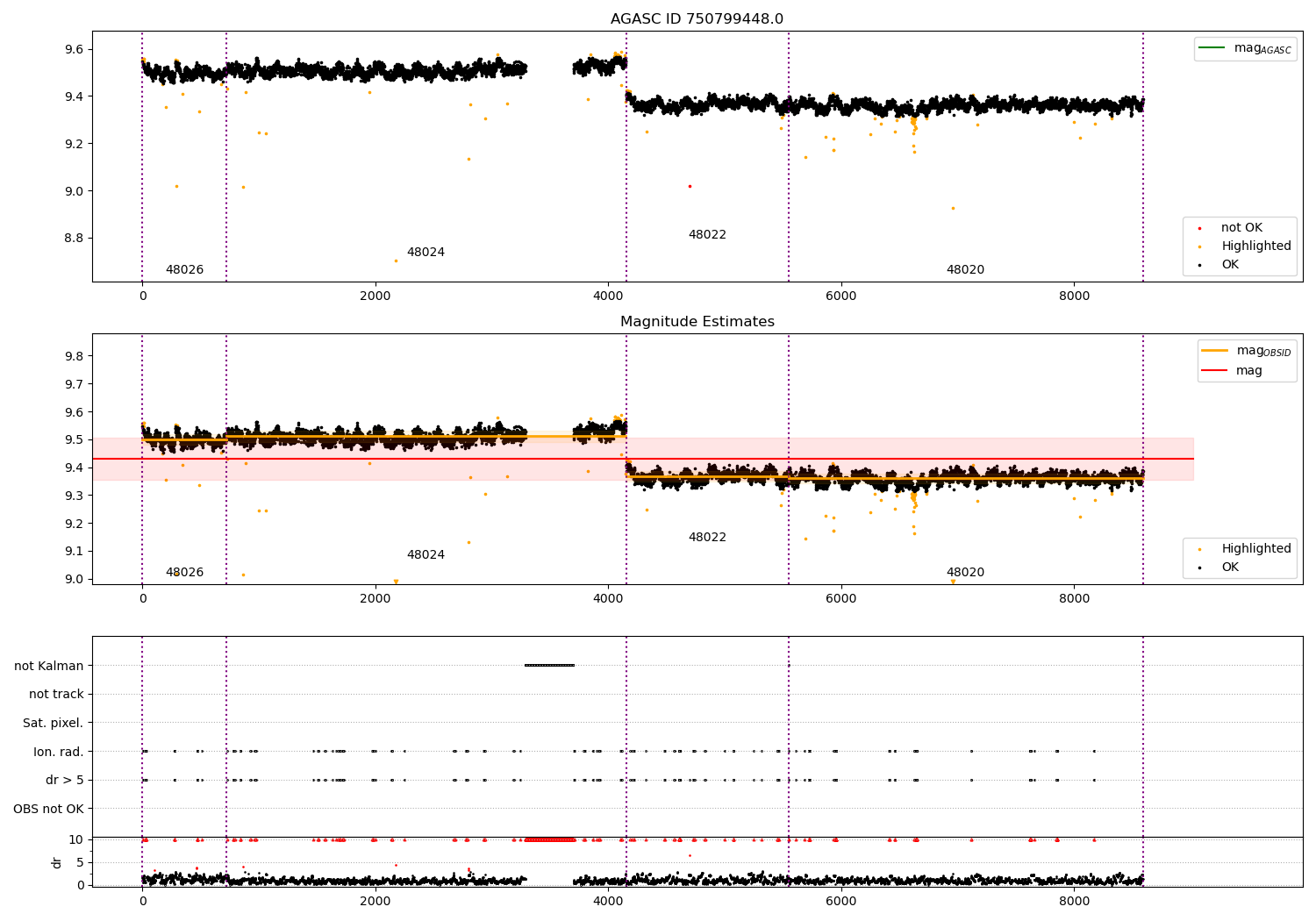Click obsid label 48026 in Magnitude Estimates plot
This screenshot has width=1316, height=921.
coord(184,573)
